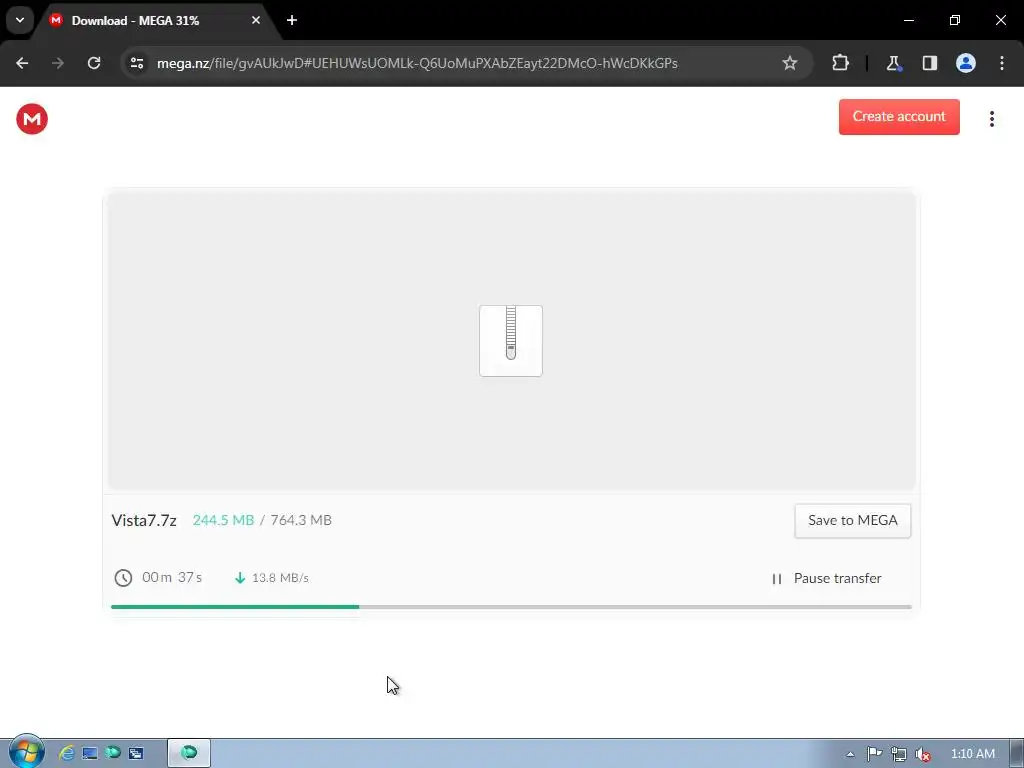Open the browser extensions puzzle icon
This screenshot has height=768, width=1024.
[840, 63]
